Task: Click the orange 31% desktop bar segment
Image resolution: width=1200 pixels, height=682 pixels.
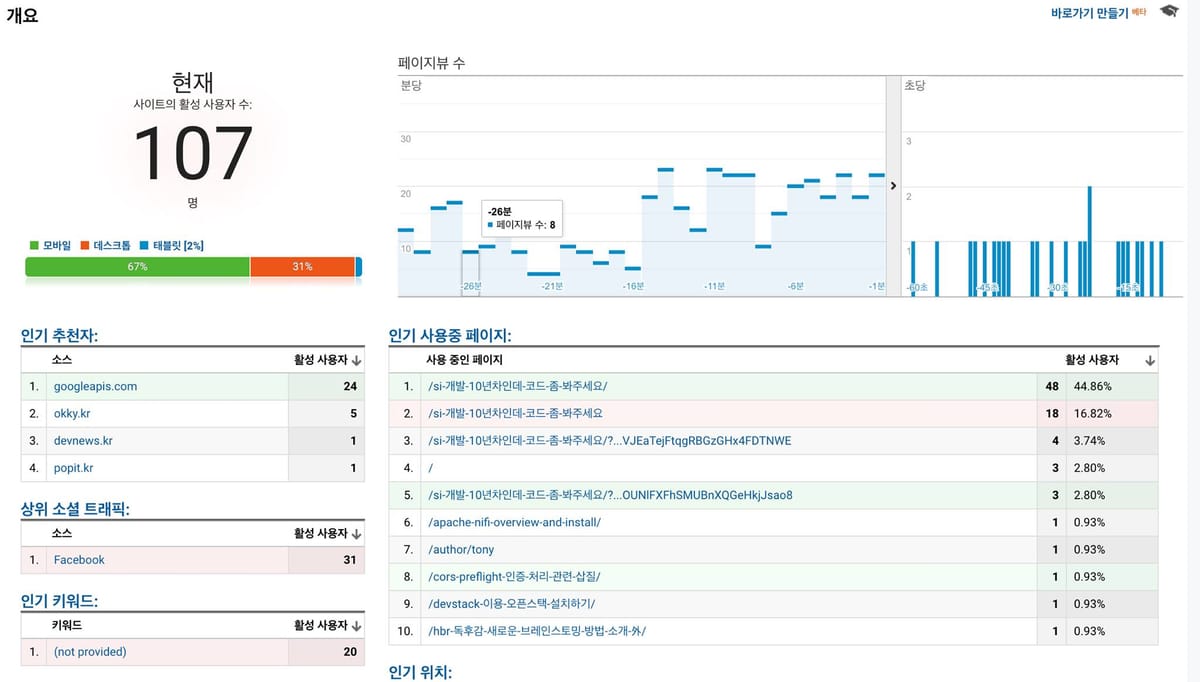Action: pos(302,267)
